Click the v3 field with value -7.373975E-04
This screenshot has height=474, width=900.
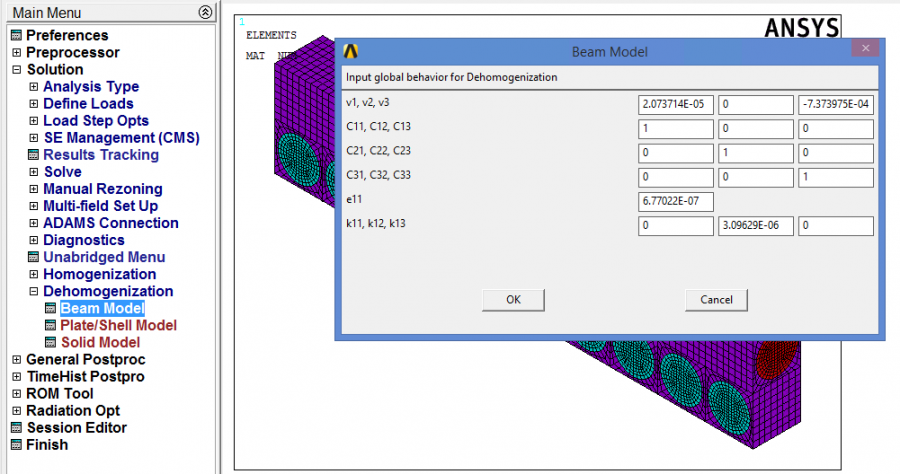(836, 105)
